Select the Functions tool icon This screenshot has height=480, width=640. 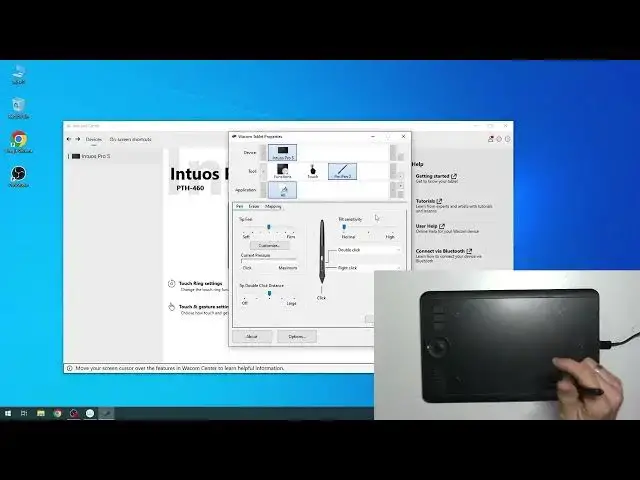tap(282, 171)
